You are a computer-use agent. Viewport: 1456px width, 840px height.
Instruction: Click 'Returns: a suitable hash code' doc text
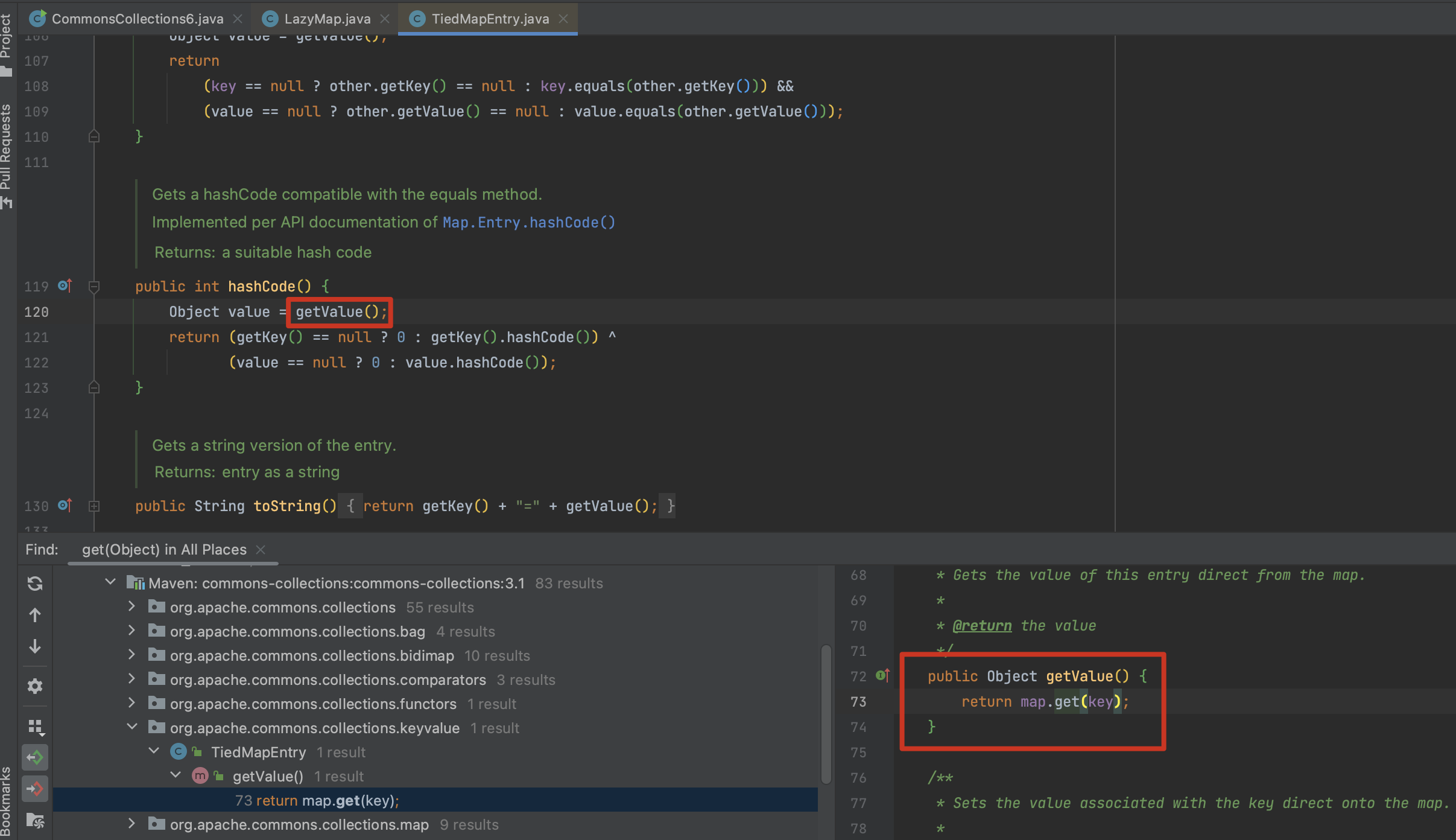coord(263,252)
